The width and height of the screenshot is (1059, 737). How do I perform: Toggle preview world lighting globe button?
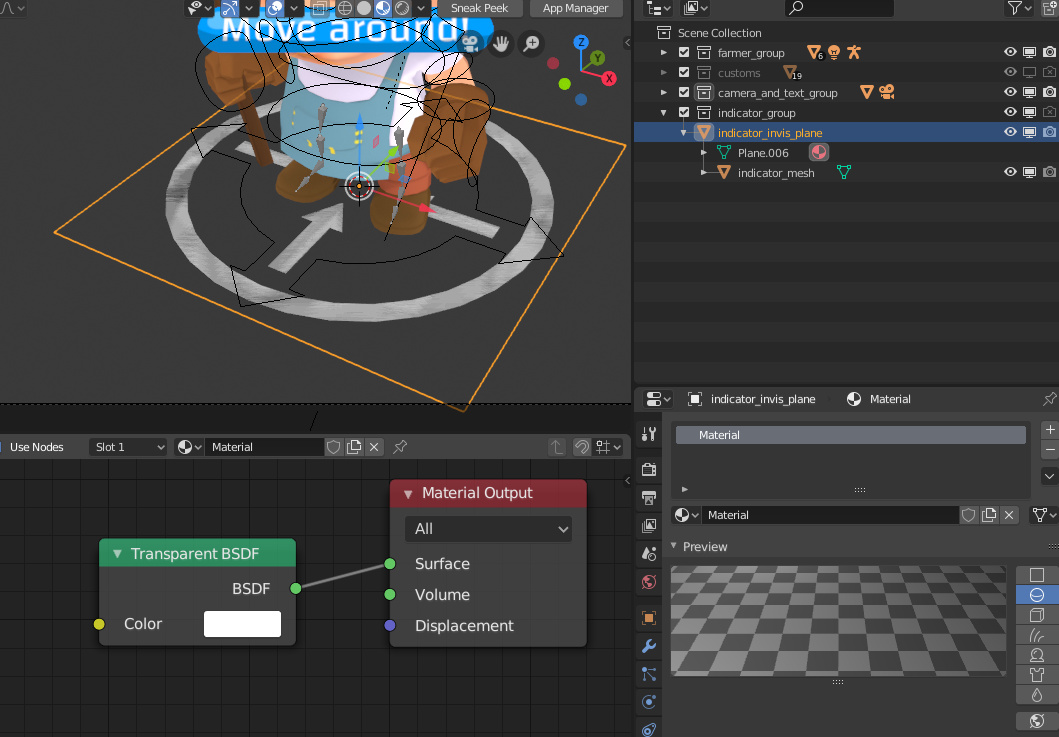pyautogui.click(x=1037, y=721)
